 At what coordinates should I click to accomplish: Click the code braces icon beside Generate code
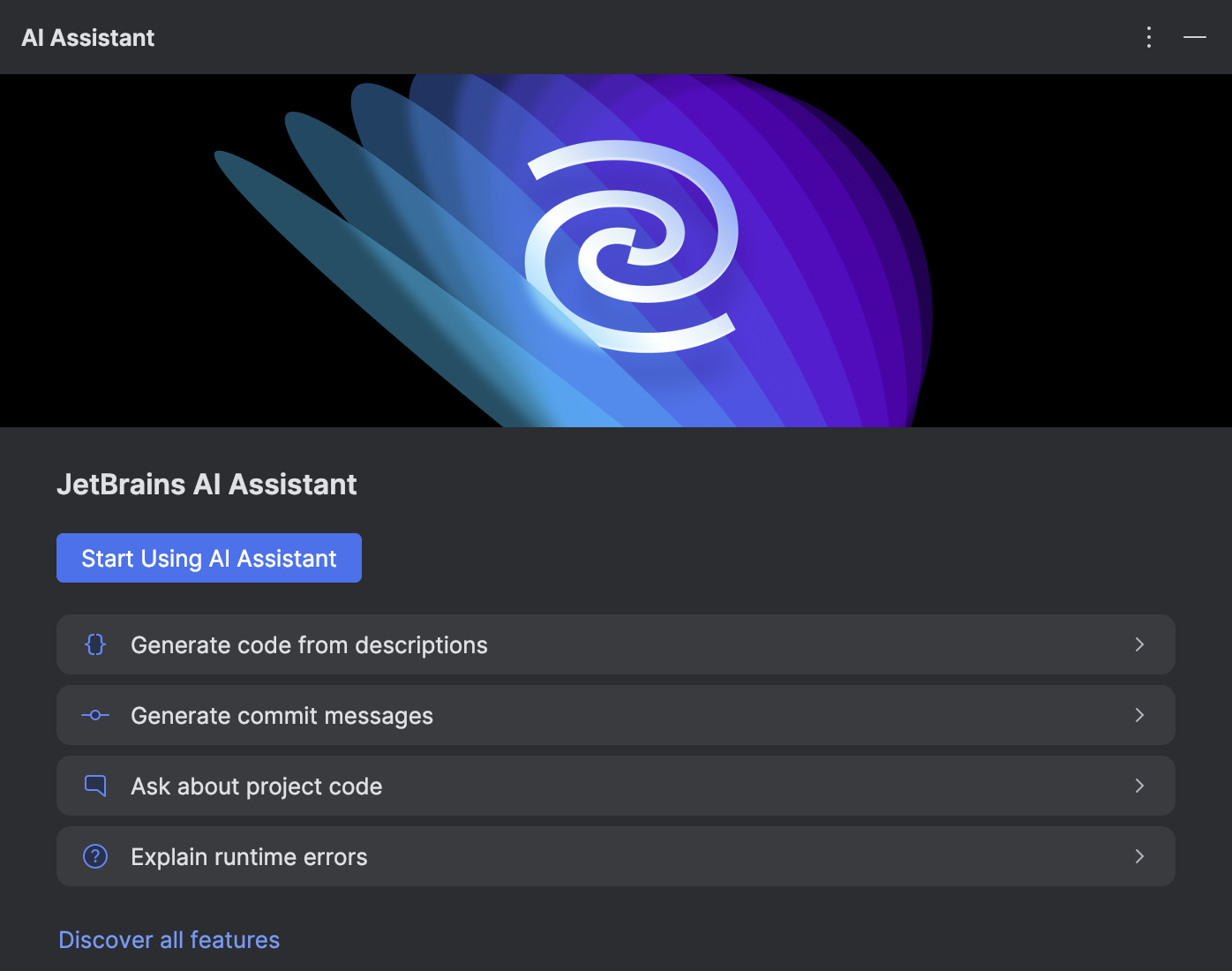[x=94, y=644]
